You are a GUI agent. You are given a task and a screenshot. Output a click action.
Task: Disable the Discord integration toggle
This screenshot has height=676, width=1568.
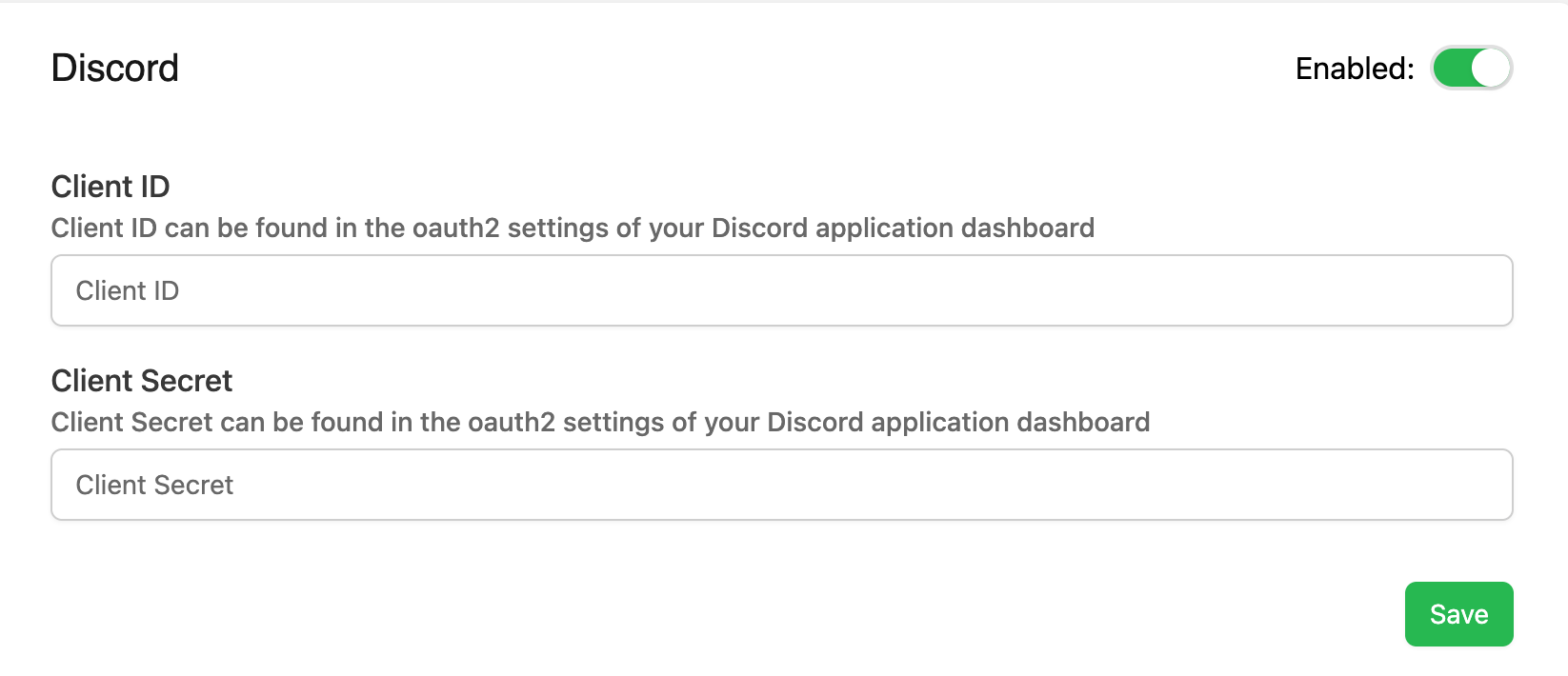pos(1471,68)
